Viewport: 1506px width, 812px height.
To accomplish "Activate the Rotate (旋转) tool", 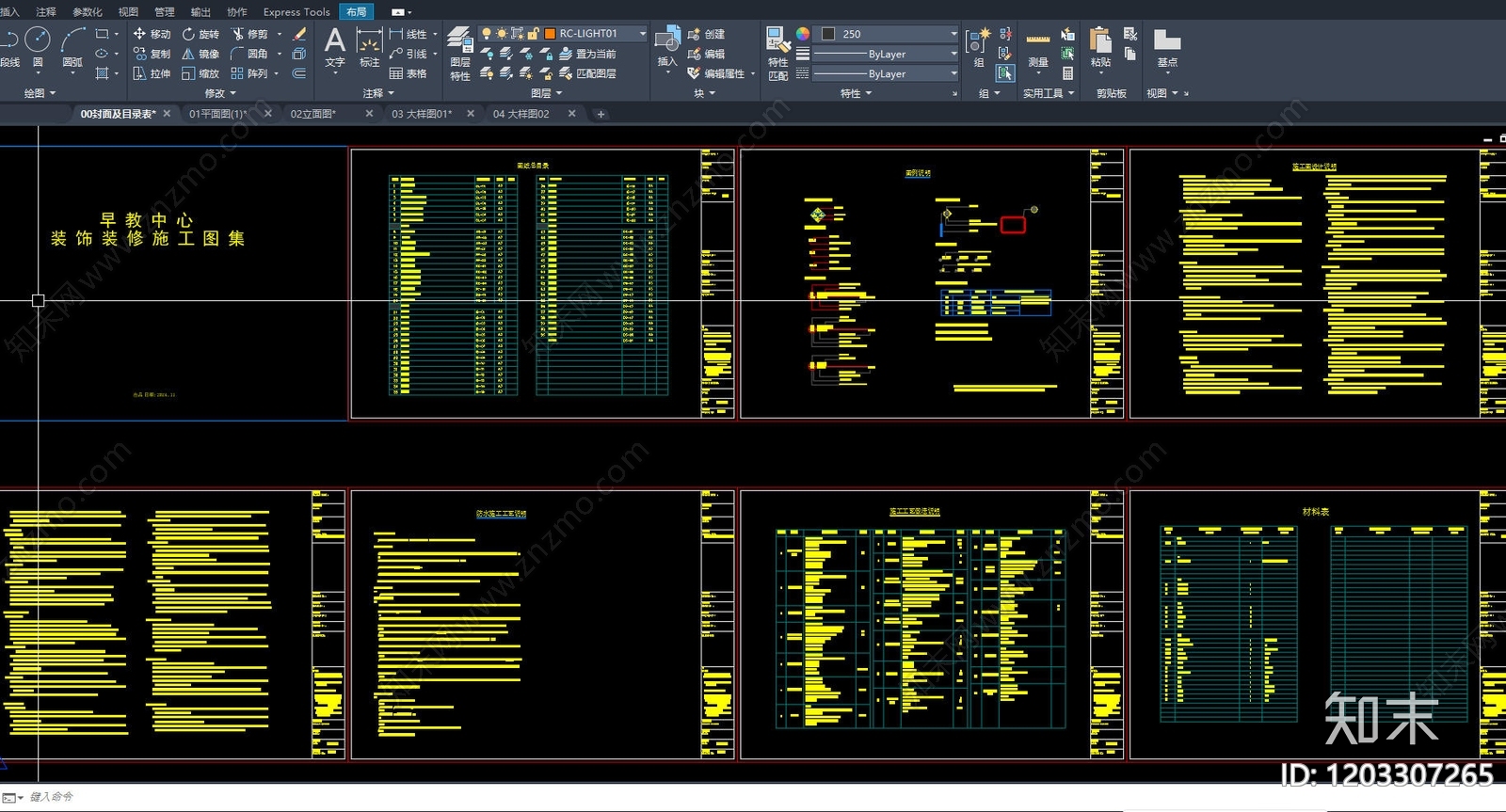I will (200, 34).
